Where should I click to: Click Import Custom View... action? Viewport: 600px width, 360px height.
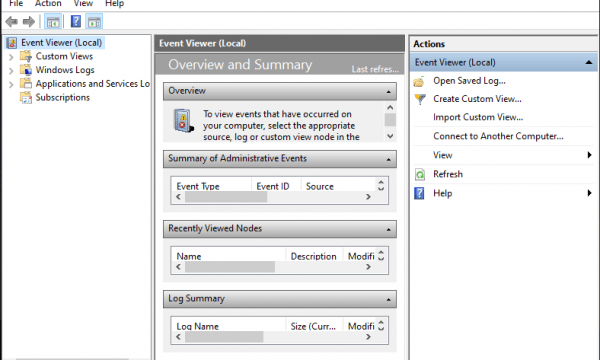[x=478, y=117]
